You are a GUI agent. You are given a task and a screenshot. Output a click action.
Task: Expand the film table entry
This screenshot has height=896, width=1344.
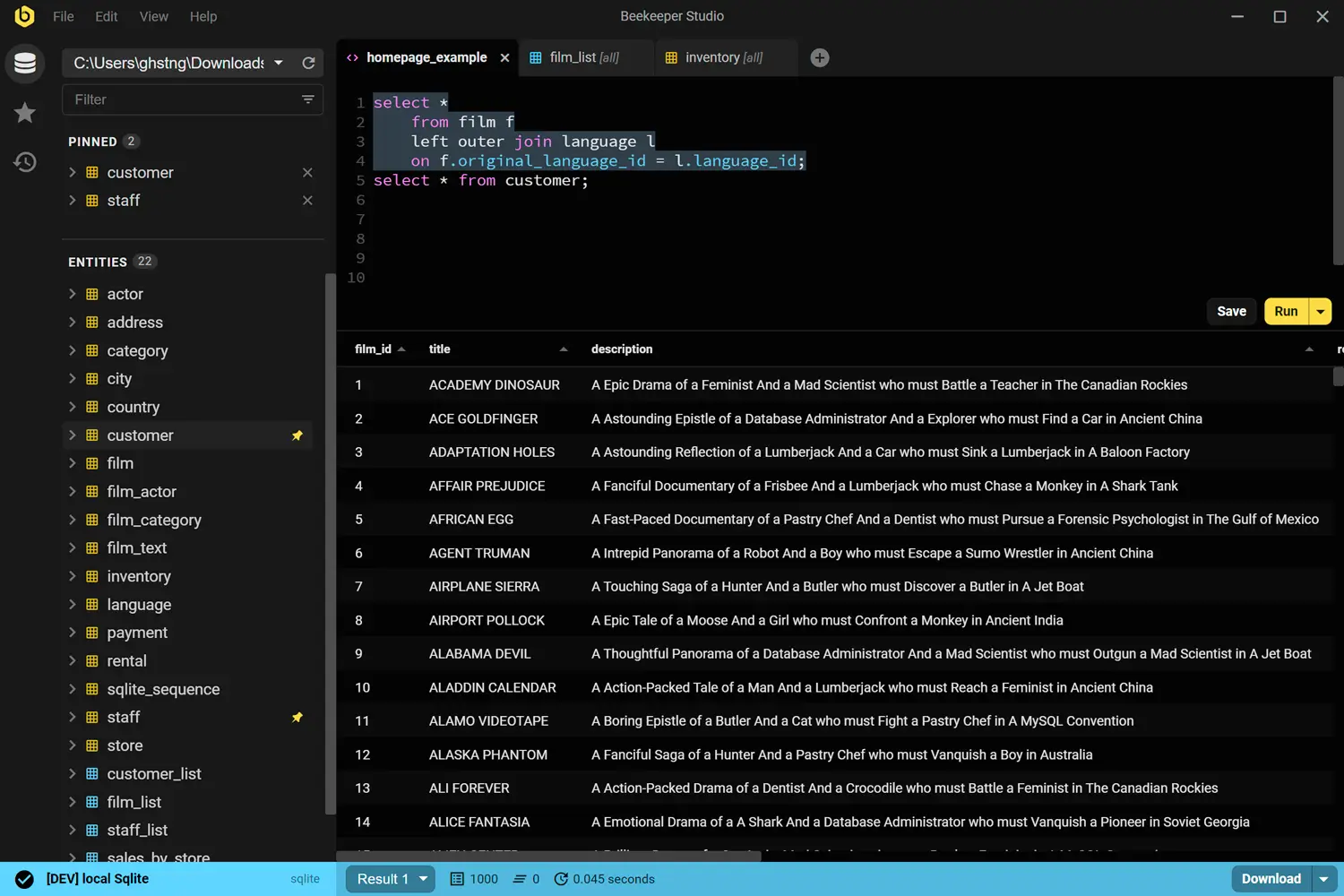(73, 463)
